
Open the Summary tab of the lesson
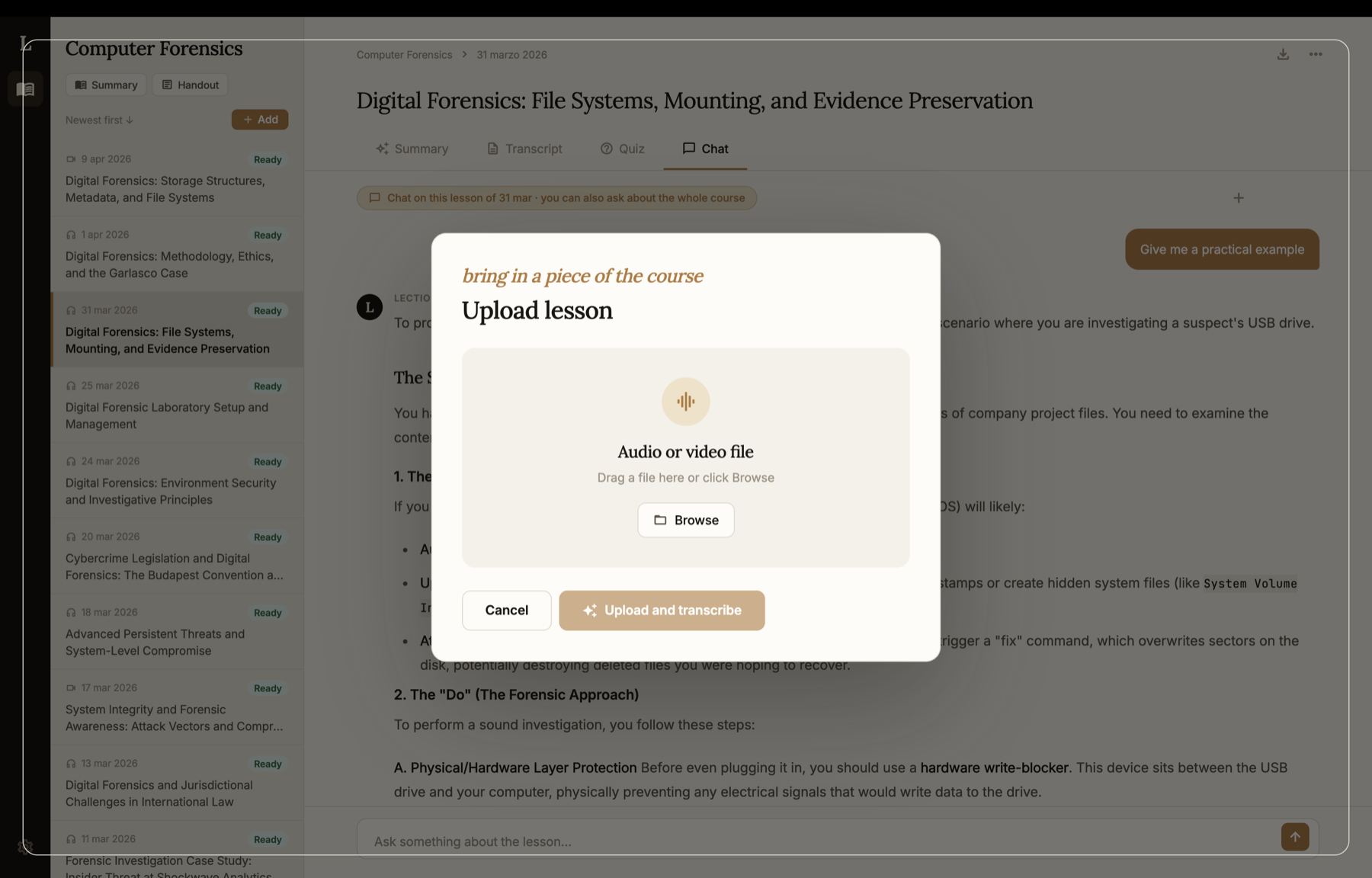click(412, 149)
